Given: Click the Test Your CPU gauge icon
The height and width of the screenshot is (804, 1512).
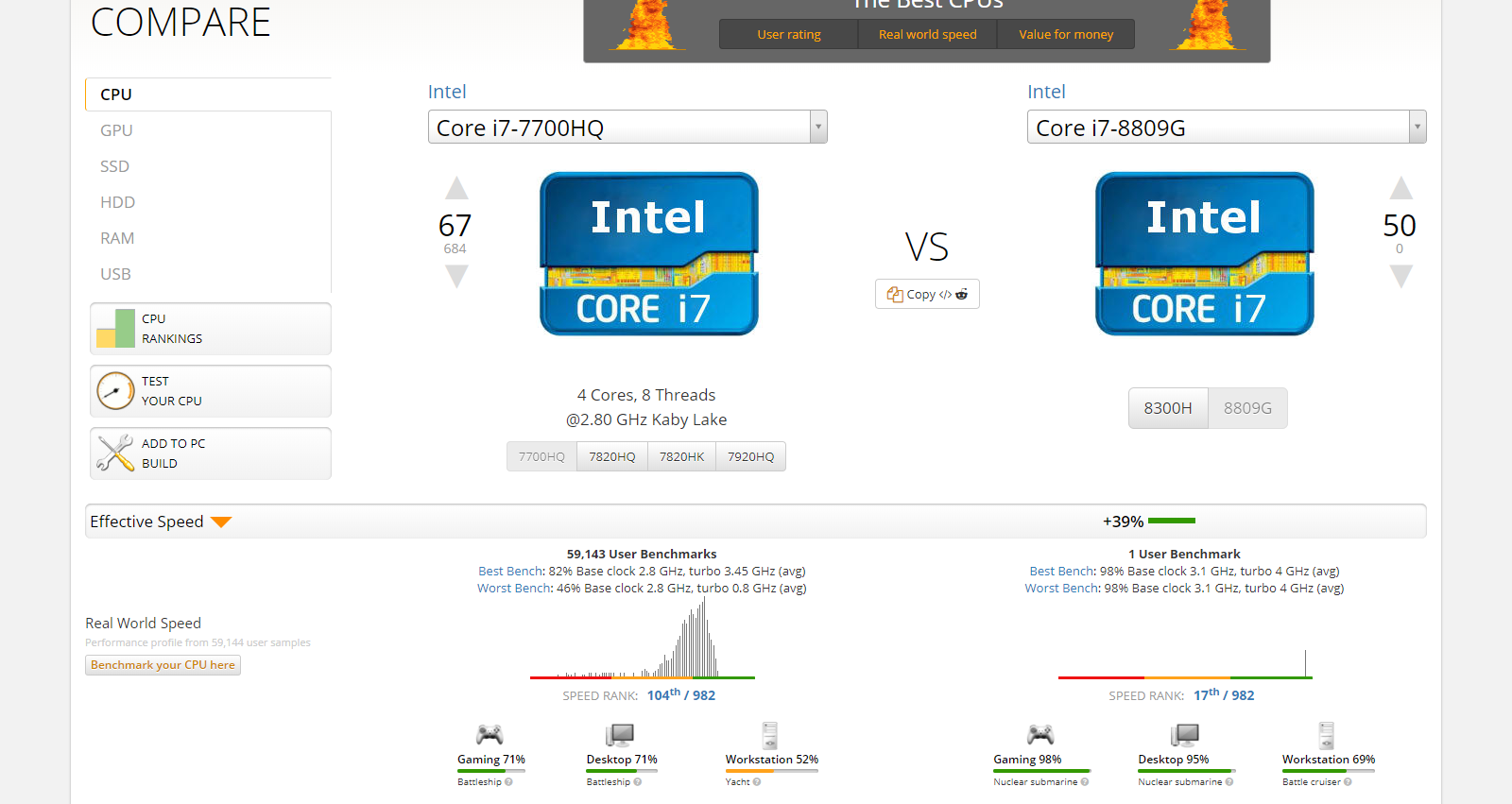Looking at the screenshot, I should (x=115, y=391).
